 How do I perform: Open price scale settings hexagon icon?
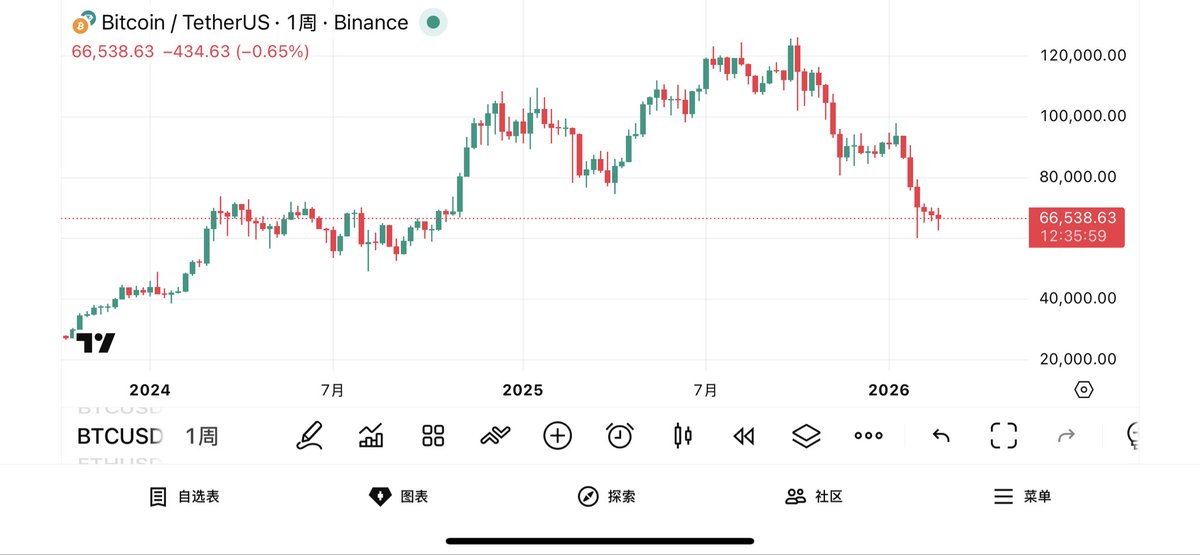coord(1084,390)
